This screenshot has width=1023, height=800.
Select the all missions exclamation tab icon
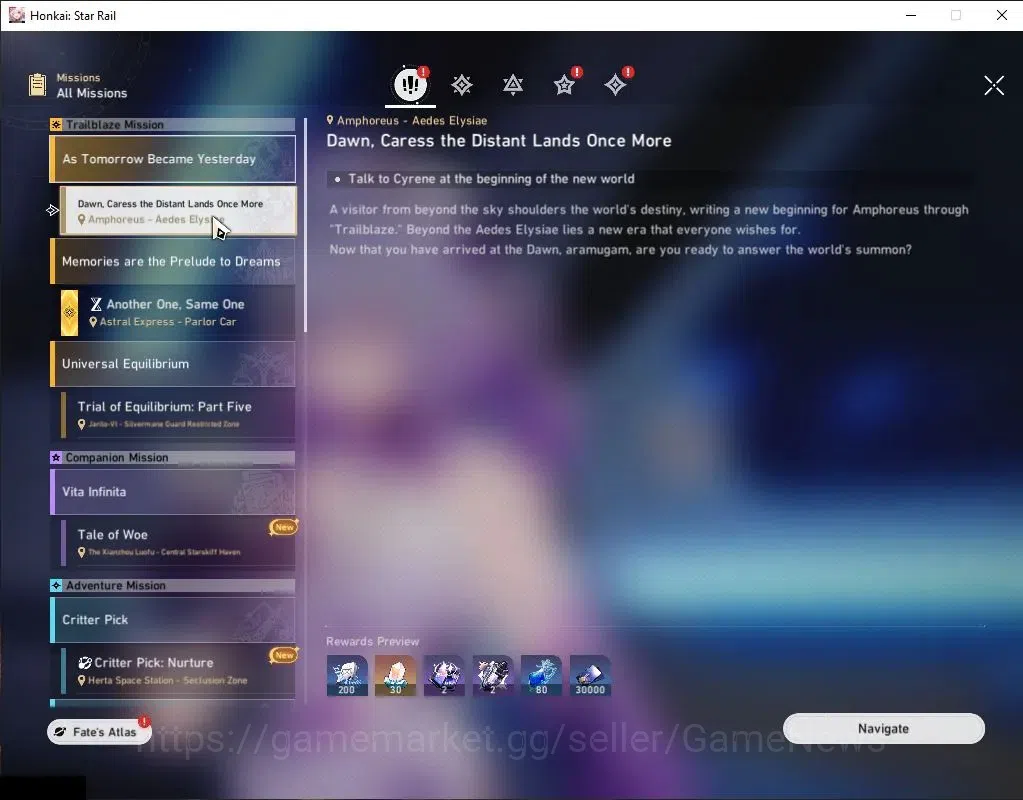coord(410,84)
